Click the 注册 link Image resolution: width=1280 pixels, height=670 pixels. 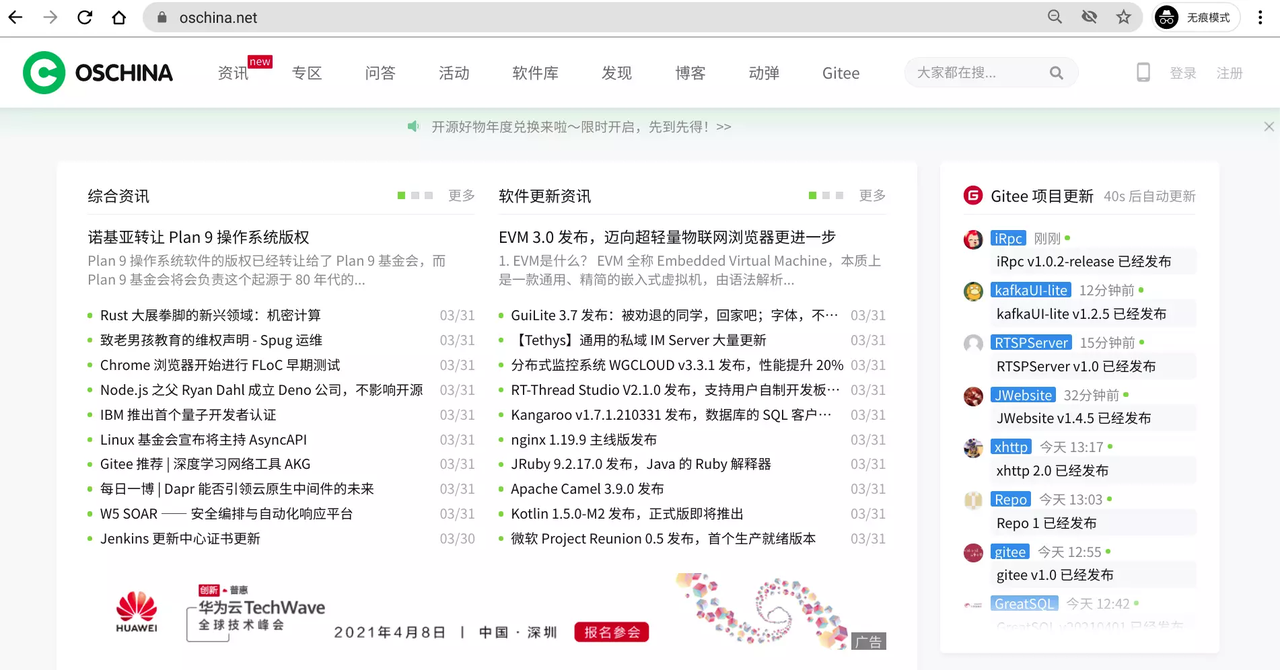(x=1229, y=73)
